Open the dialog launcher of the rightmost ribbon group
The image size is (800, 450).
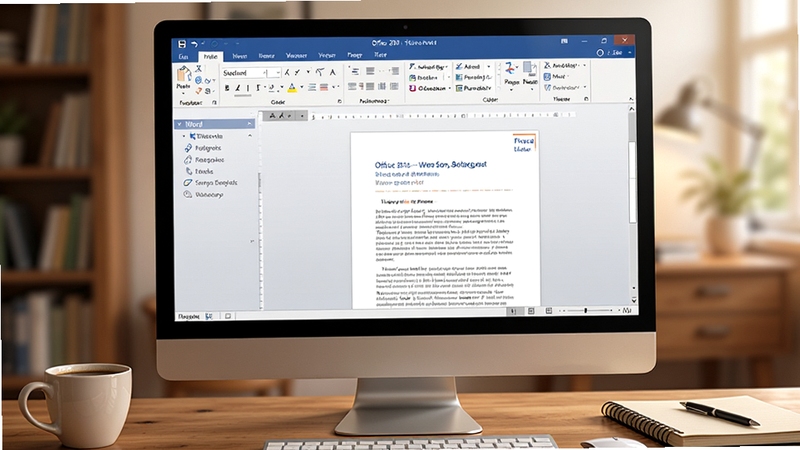(x=586, y=98)
